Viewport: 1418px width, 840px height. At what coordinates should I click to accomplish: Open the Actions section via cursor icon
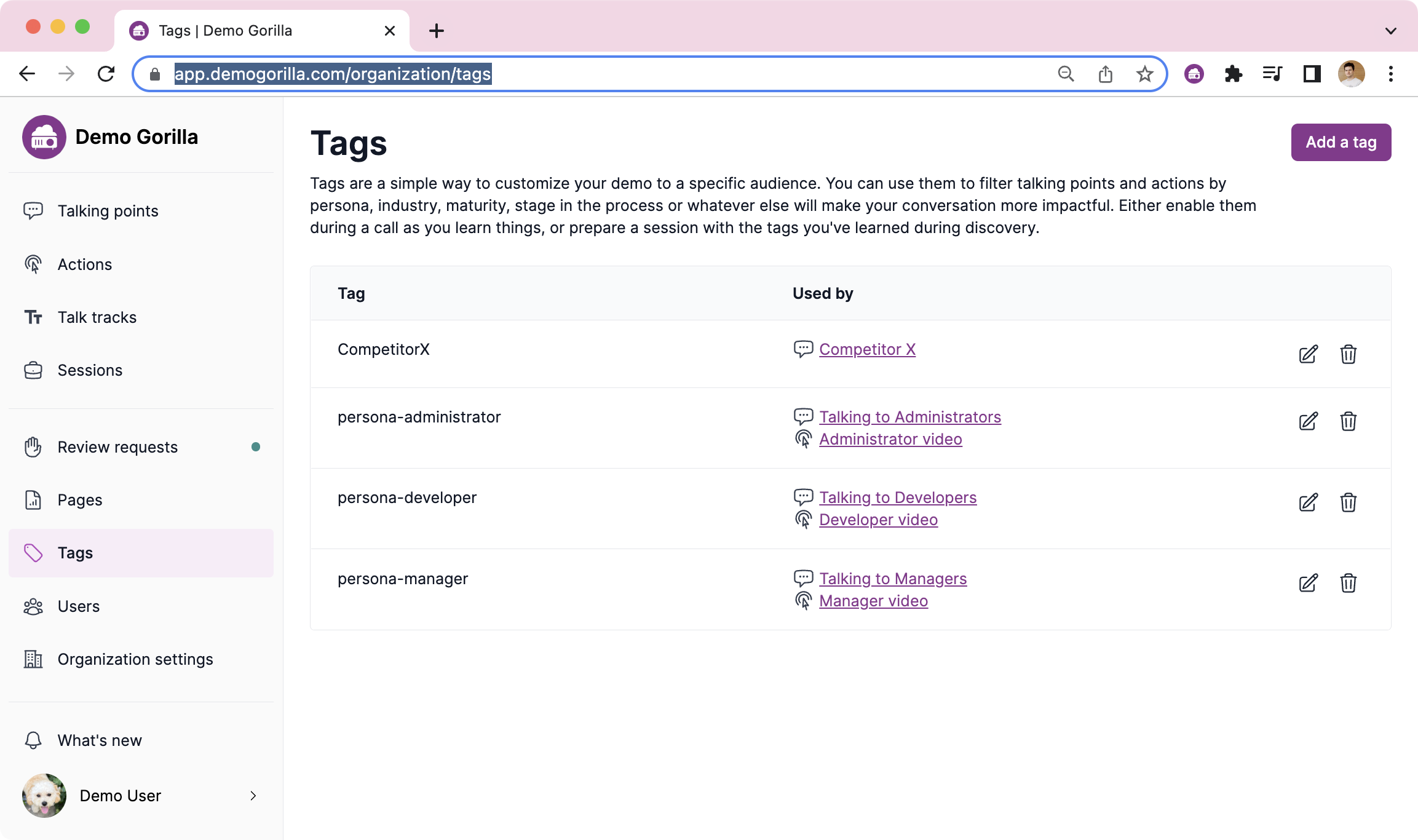click(33, 264)
